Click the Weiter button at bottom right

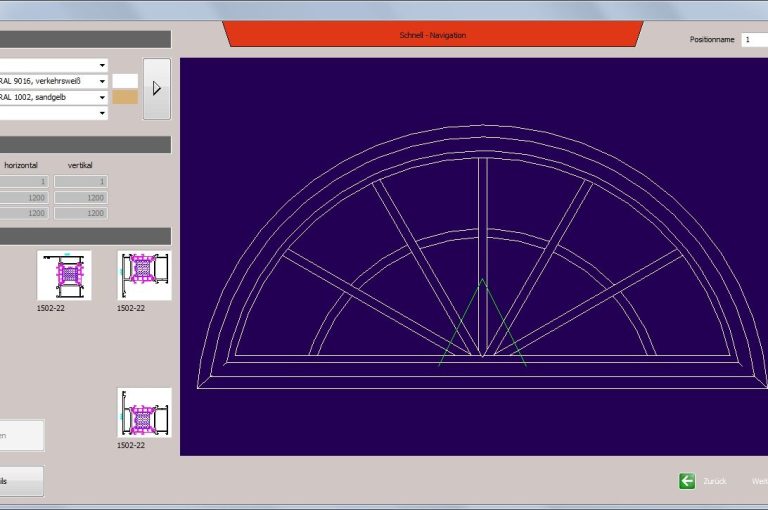click(759, 481)
